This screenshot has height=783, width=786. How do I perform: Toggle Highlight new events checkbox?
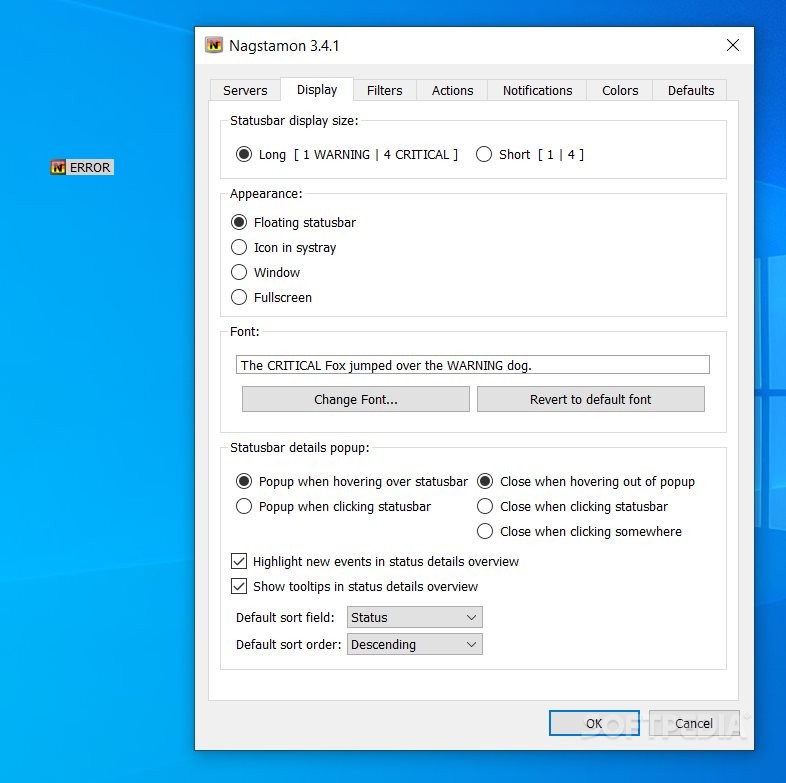(x=239, y=561)
